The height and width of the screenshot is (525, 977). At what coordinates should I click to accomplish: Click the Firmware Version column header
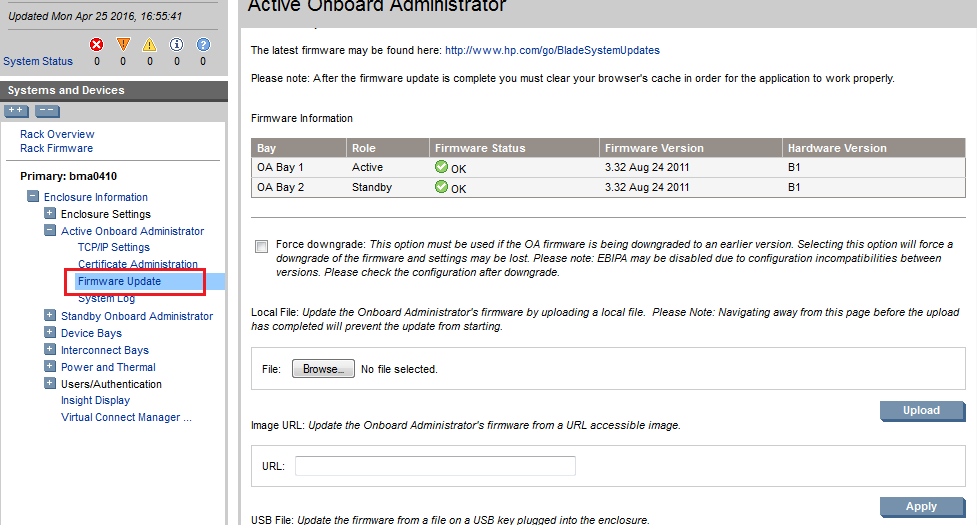(690, 148)
